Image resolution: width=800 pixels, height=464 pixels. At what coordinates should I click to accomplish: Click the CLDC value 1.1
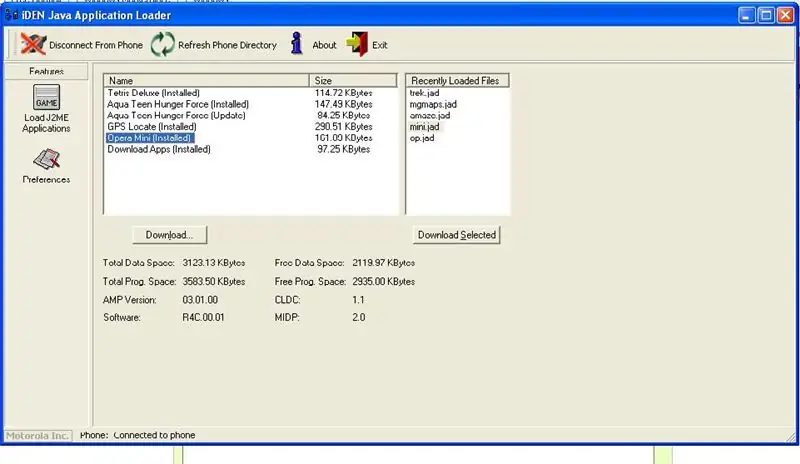[358, 300]
